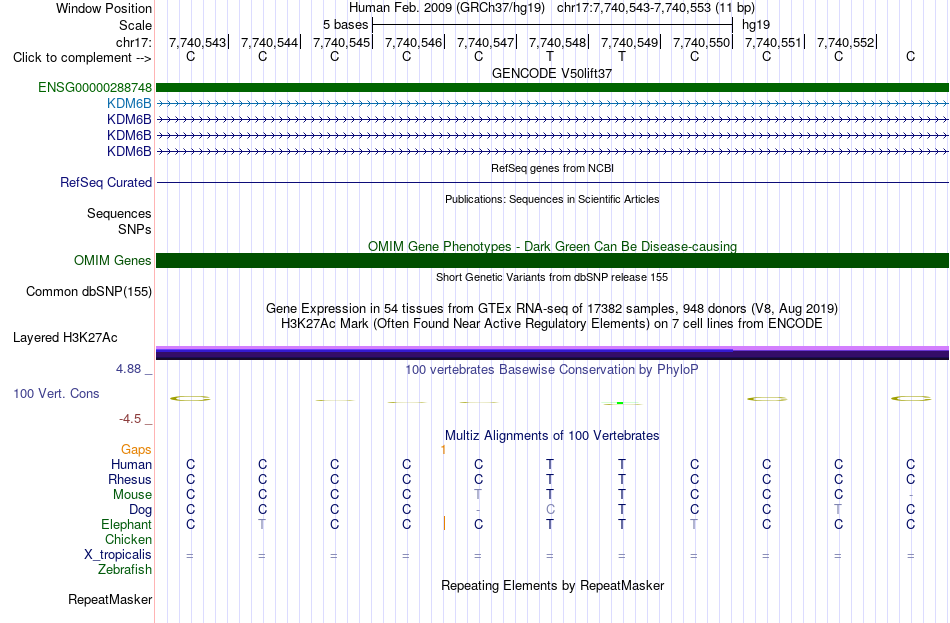Click Publications: Sequences in Scientific Articles title
The width and height of the screenshot is (950, 623).
[x=552, y=199]
